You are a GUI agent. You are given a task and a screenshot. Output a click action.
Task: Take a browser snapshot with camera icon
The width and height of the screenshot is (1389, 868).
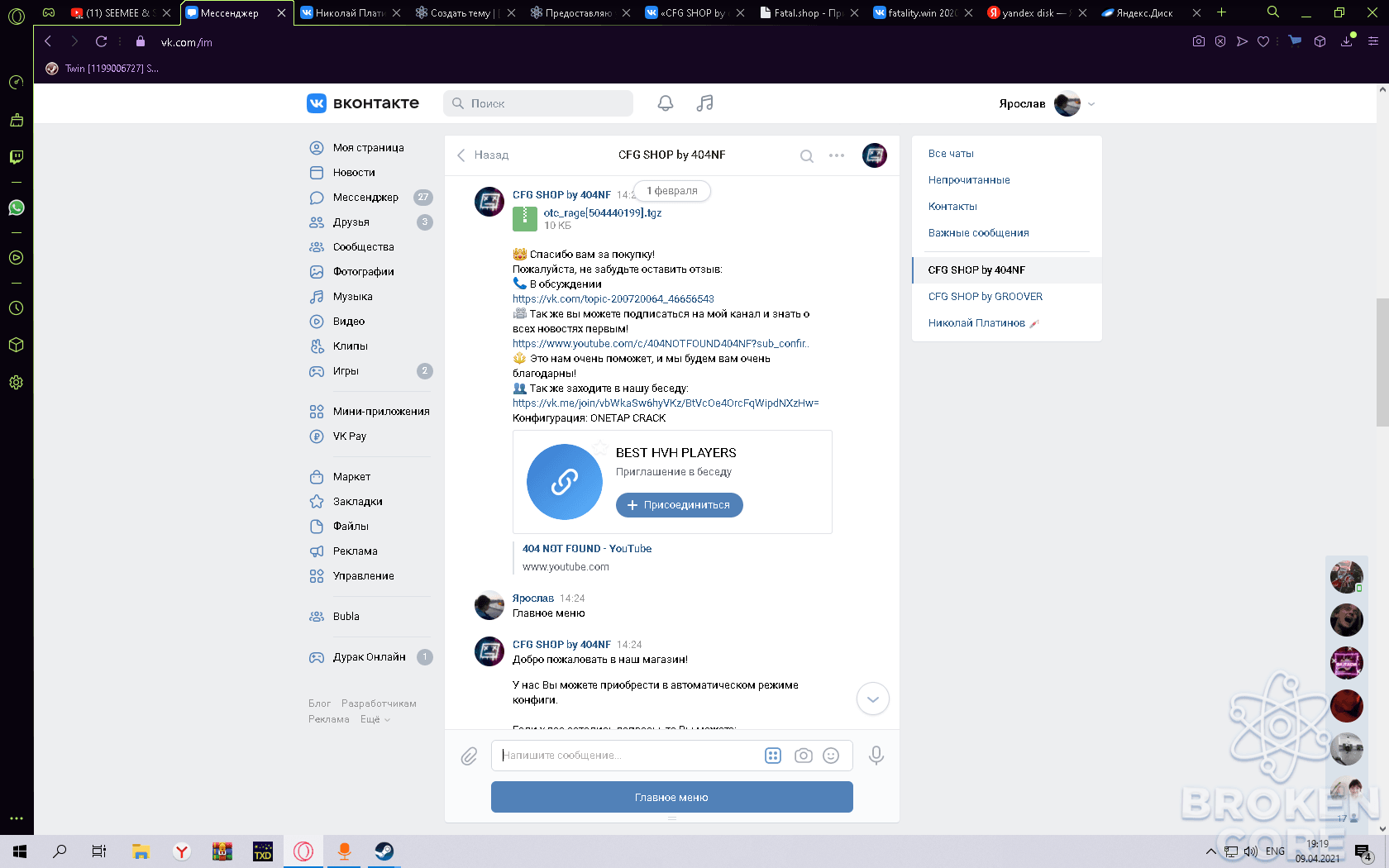coord(1199,41)
